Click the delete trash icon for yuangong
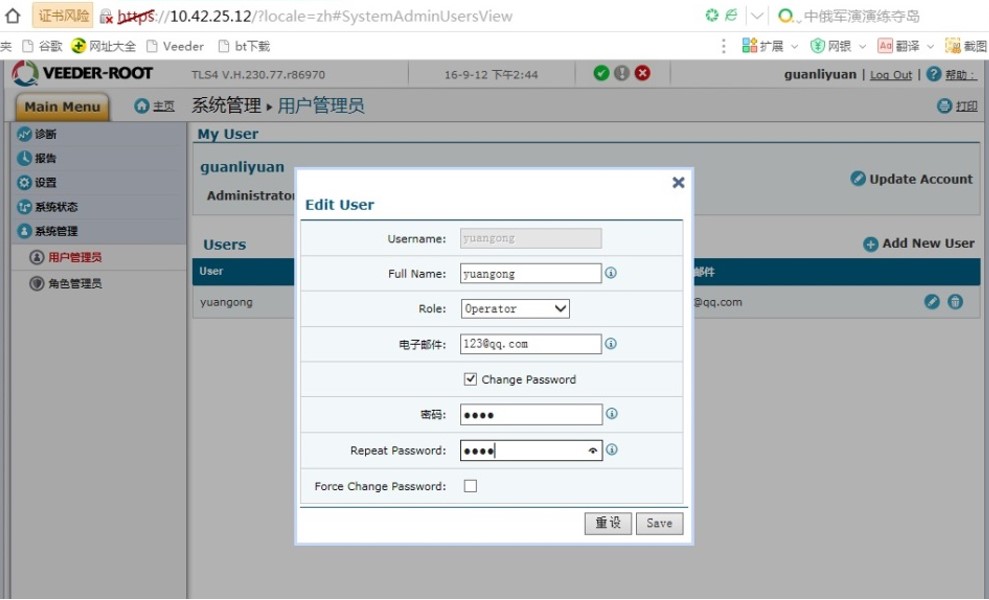Image resolution: width=989 pixels, height=600 pixels. coord(955,302)
